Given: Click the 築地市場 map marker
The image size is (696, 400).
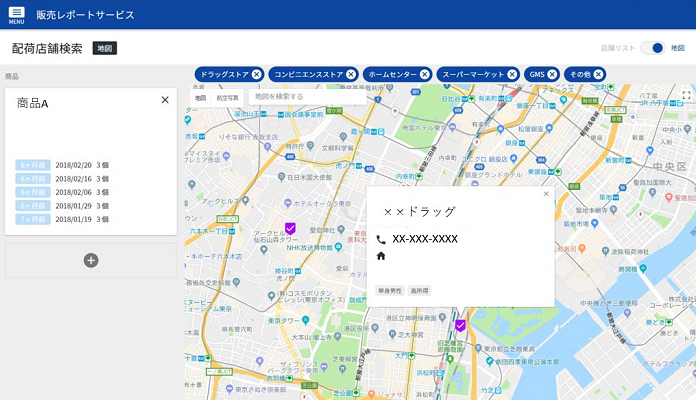Looking at the screenshot, I should (x=594, y=223).
